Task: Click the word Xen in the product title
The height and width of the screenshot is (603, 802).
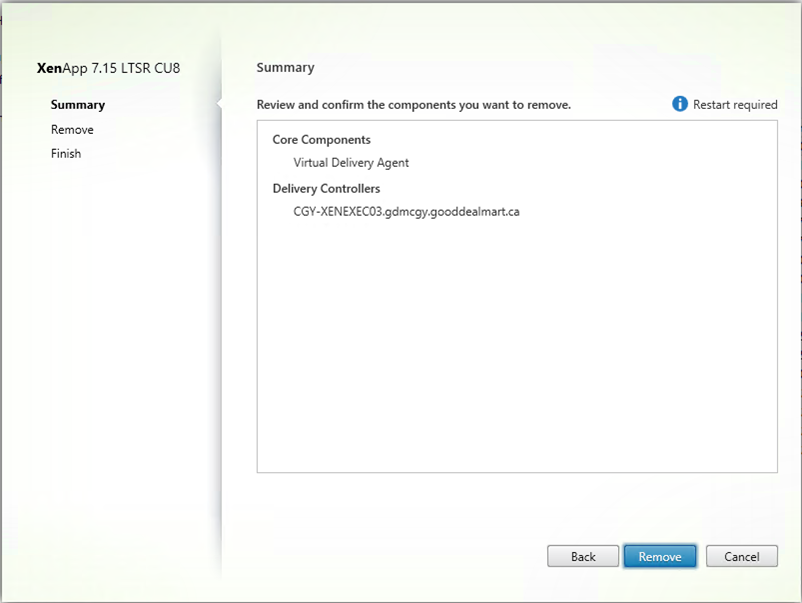Action: 49,68
